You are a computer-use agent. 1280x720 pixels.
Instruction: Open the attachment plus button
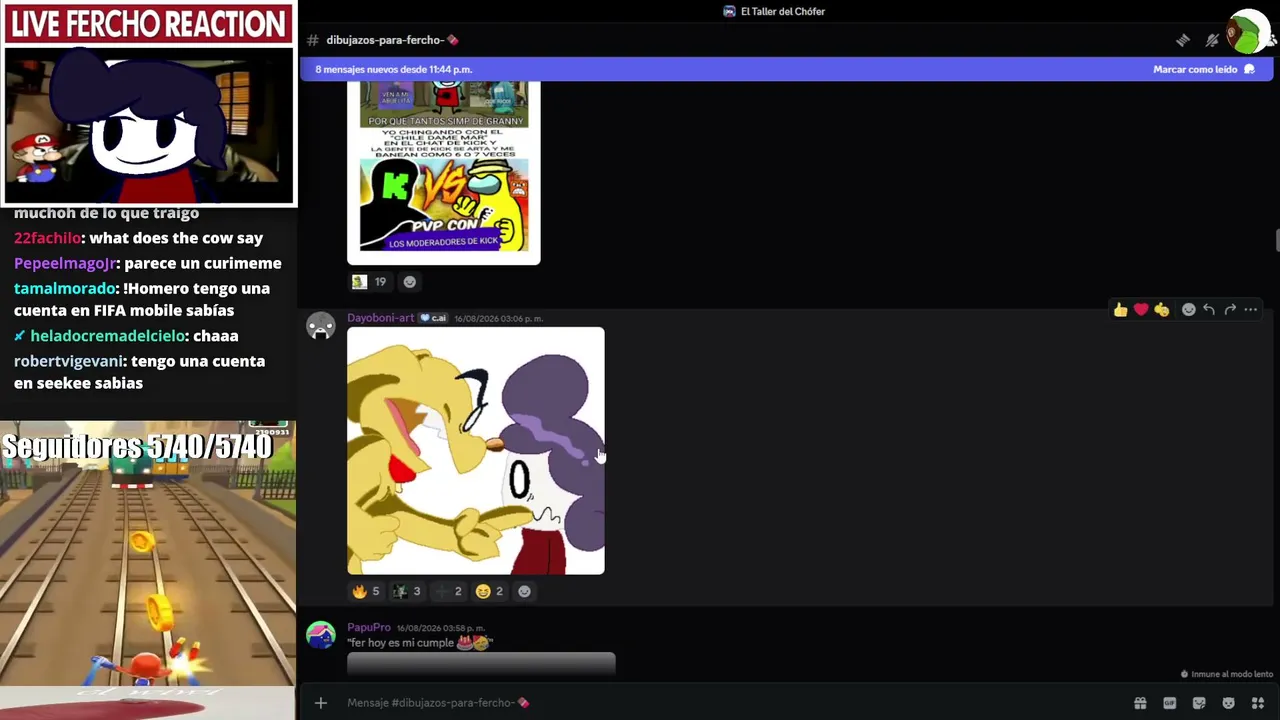[x=321, y=703]
